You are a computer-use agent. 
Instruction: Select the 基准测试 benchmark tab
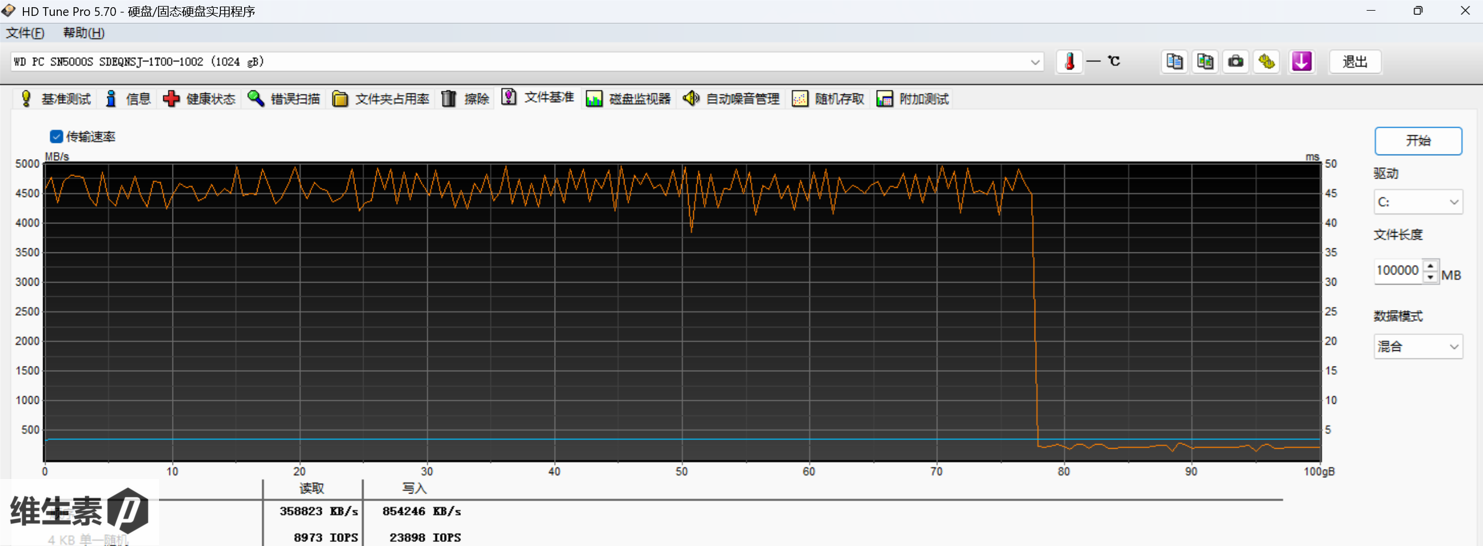(x=55, y=99)
